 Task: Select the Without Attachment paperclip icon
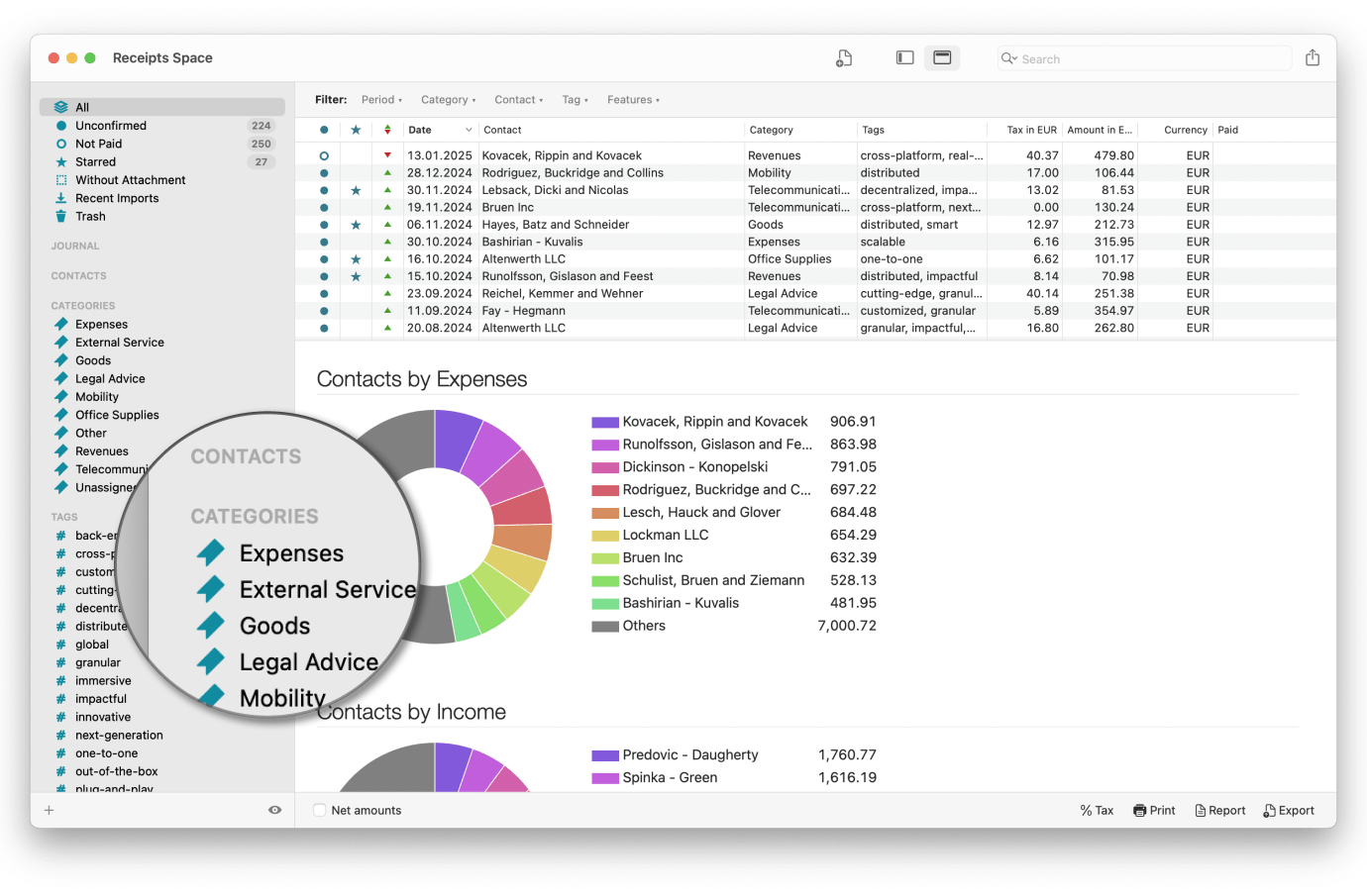[x=59, y=179]
